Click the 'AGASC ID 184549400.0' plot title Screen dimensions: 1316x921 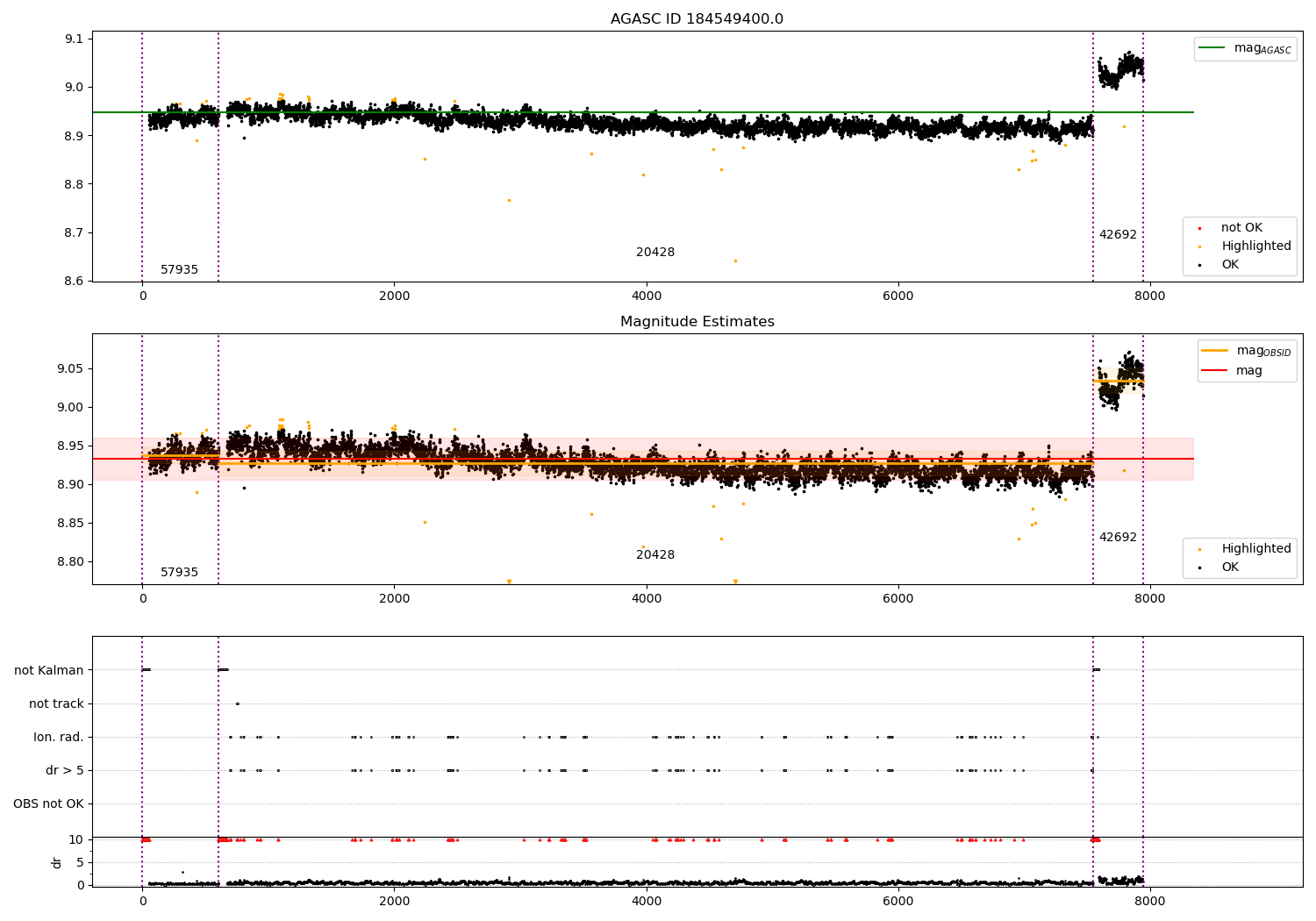coord(697,19)
